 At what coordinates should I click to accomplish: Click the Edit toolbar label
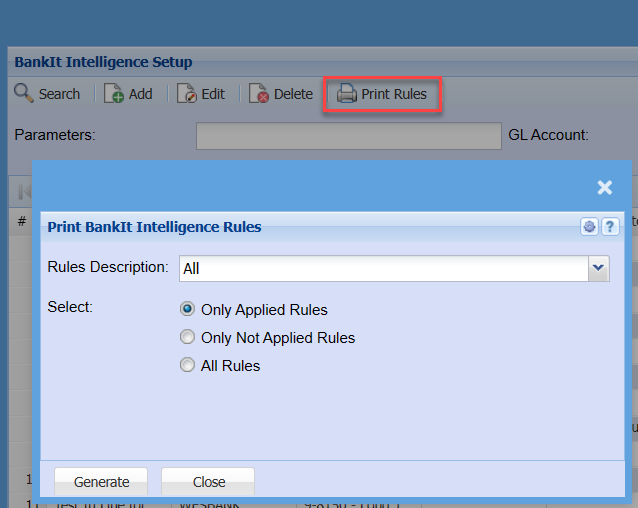tap(213, 94)
